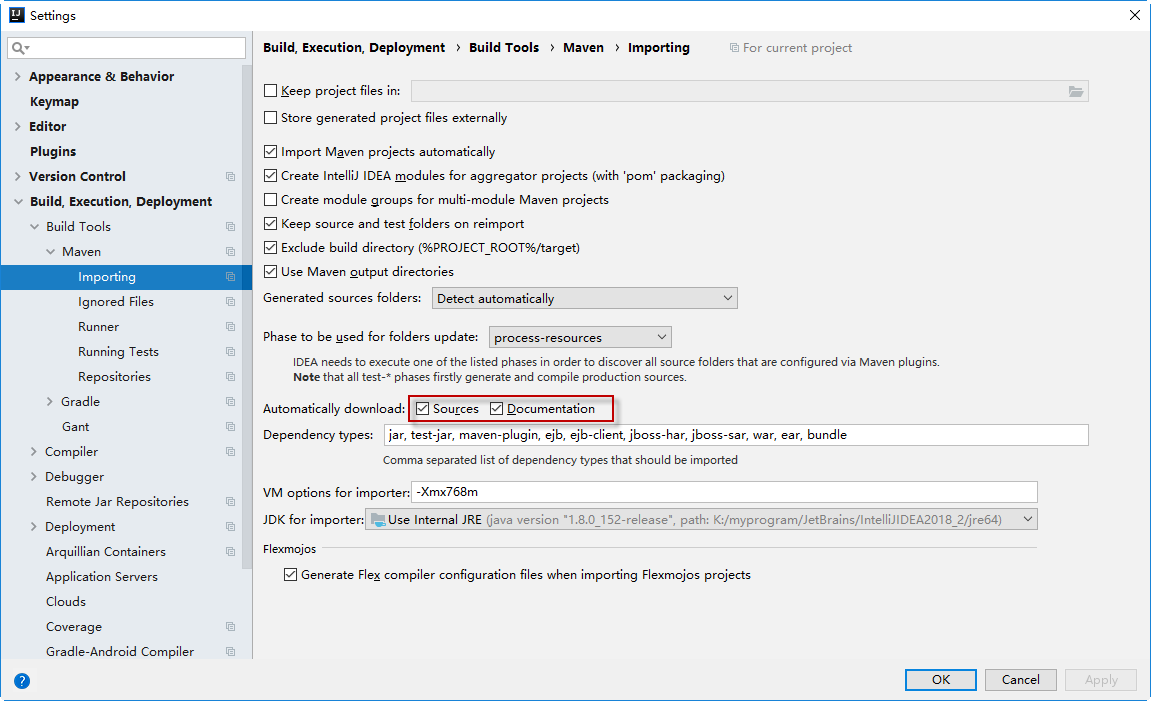The image size is (1151, 701).
Task: Click the OK button
Action: pos(940,680)
